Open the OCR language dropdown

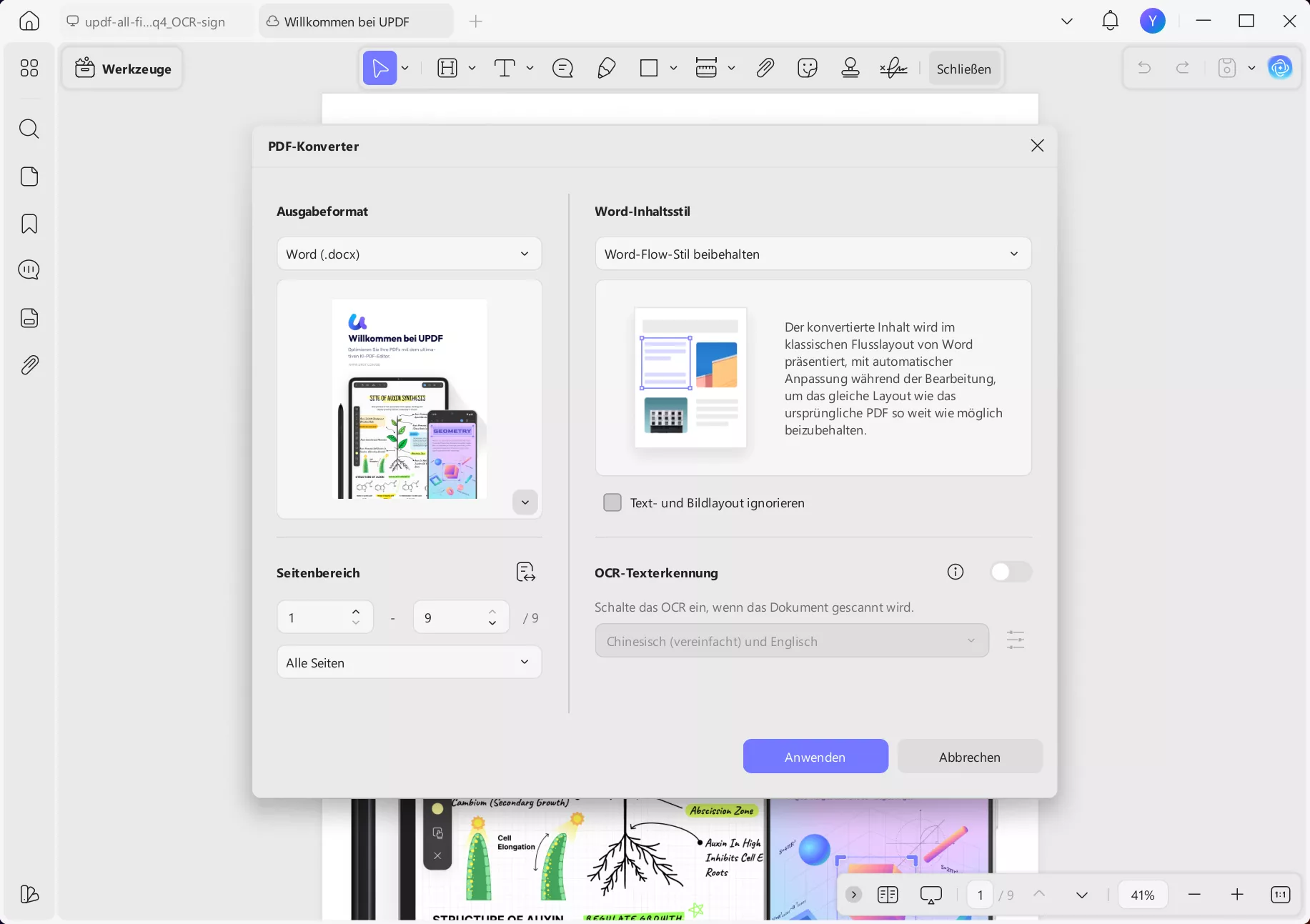pos(792,641)
